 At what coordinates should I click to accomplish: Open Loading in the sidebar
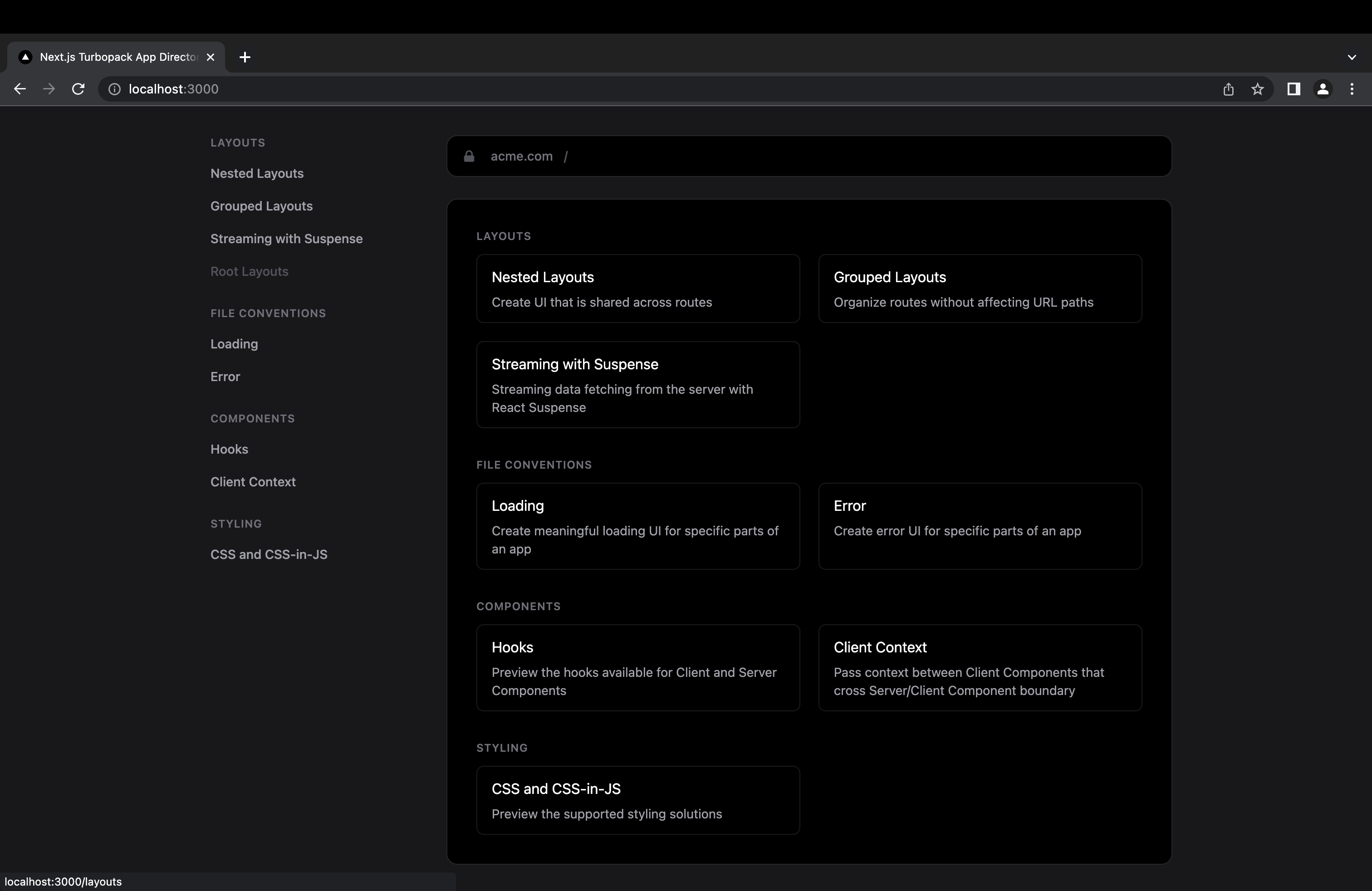click(x=234, y=344)
